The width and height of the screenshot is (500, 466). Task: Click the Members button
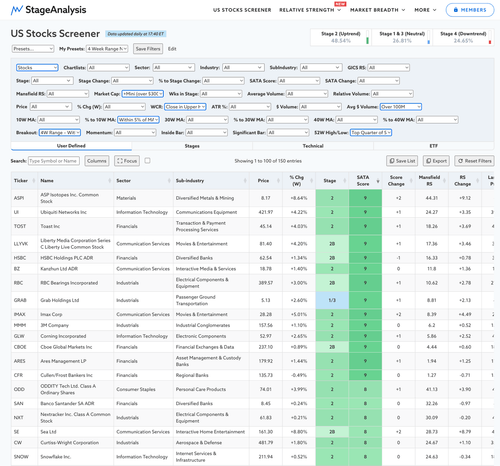coord(470,10)
